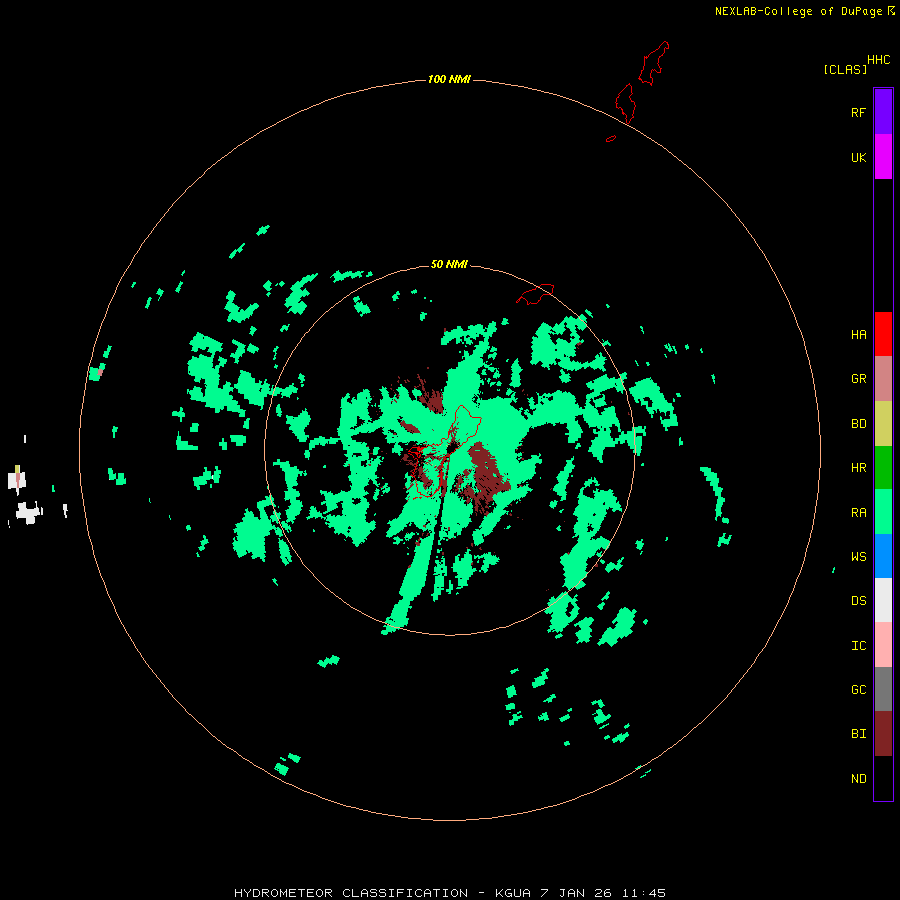This screenshot has height=900, width=900.
Task: Click the HR legend label
Action: 858,468
